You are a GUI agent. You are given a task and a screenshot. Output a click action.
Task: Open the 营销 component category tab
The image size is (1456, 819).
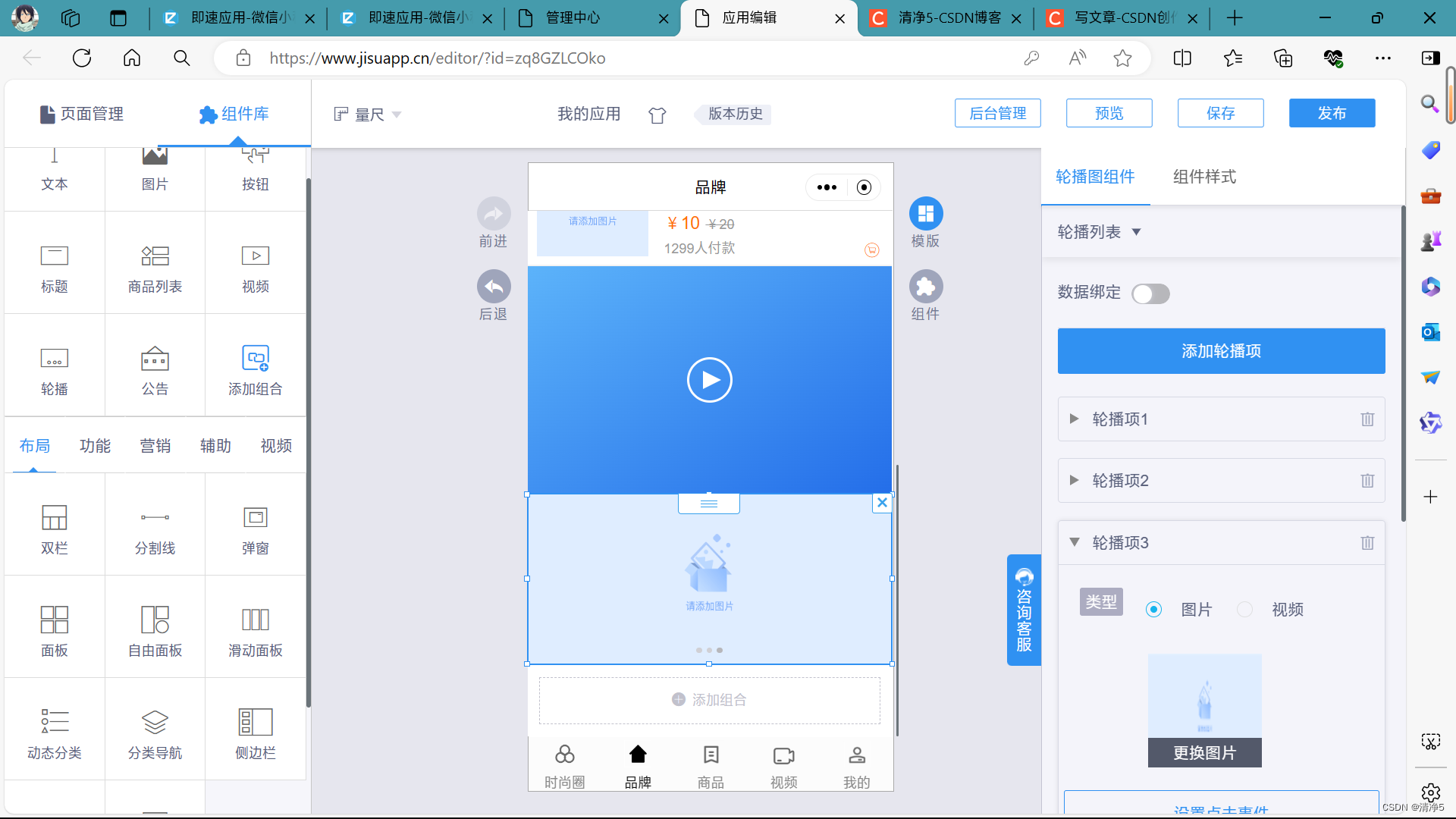(x=155, y=446)
